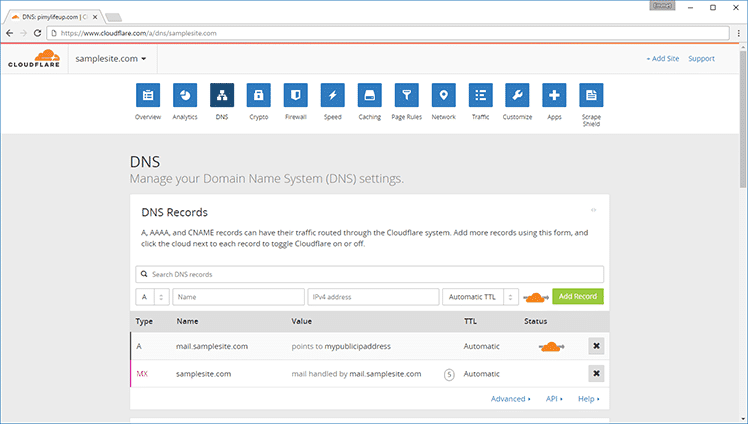The width and height of the screenshot is (748, 424).
Task: Expand the samplesite.com site selector
Action: point(110,59)
